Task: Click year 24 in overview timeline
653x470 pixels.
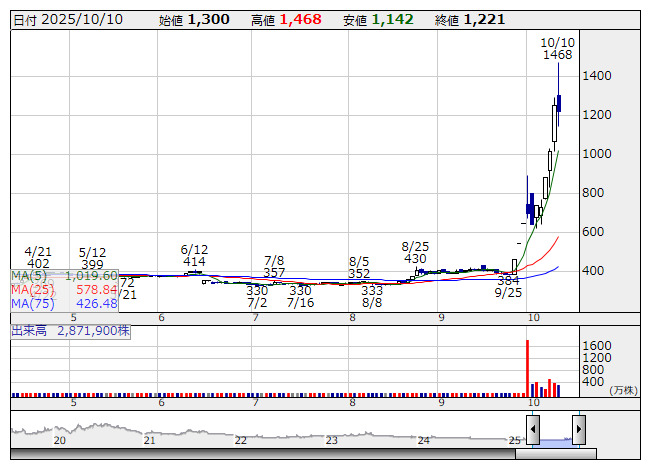Action: click(423, 440)
